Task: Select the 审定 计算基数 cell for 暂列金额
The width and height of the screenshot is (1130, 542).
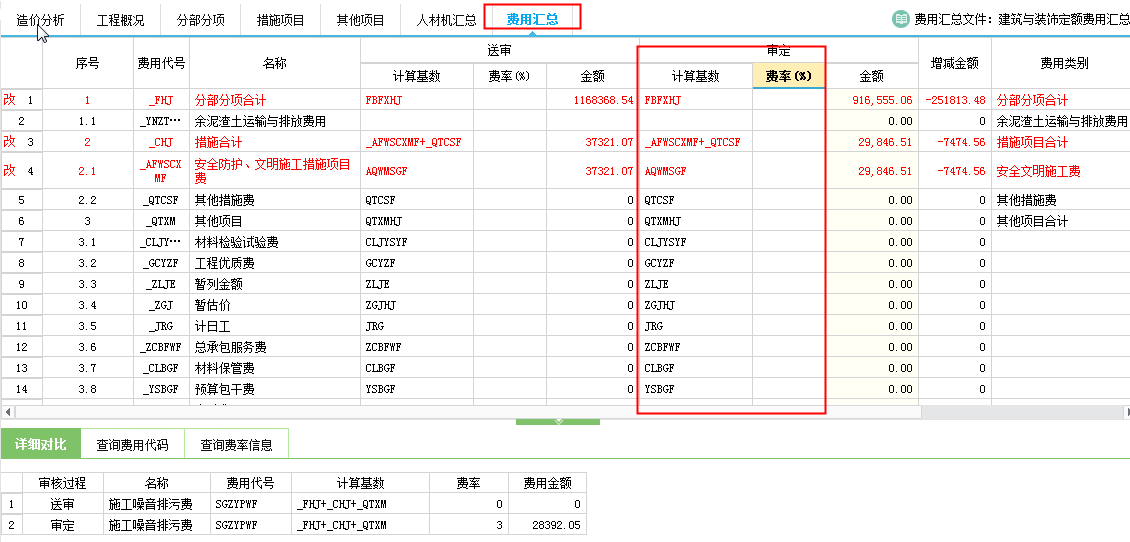Action: 695,284
